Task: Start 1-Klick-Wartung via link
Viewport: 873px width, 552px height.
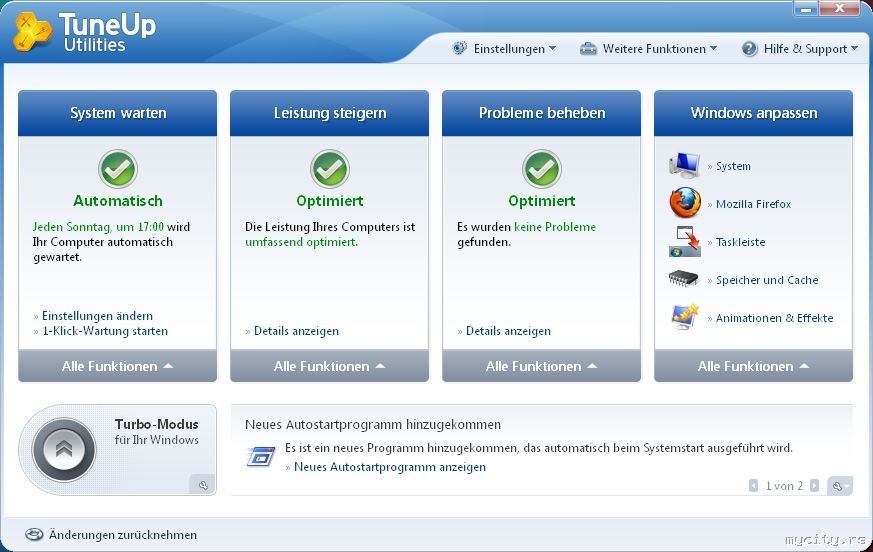Action: [105, 331]
